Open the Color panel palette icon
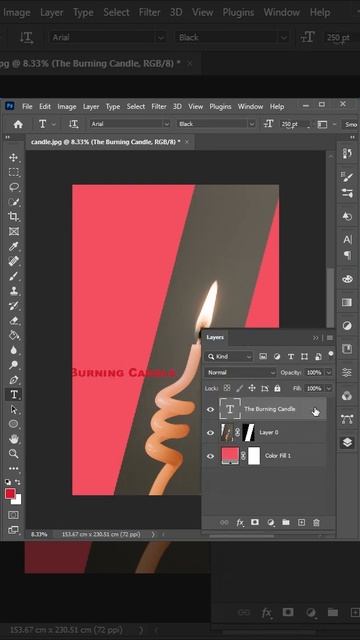Screen dimensions: 360x640 (x=347, y=279)
